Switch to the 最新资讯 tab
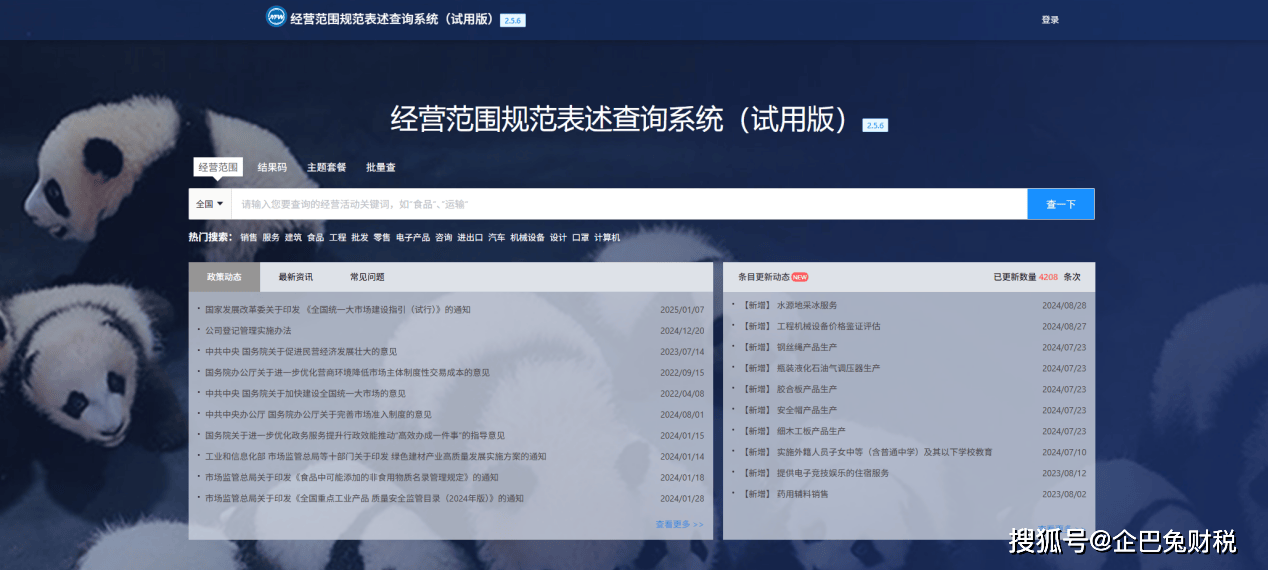 (x=295, y=277)
